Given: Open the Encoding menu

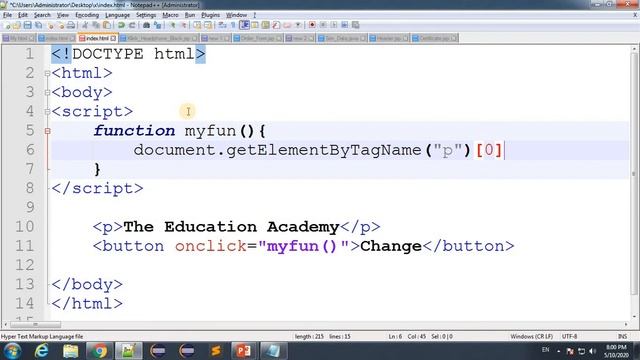Looking at the screenshot, I should (87, 15).
